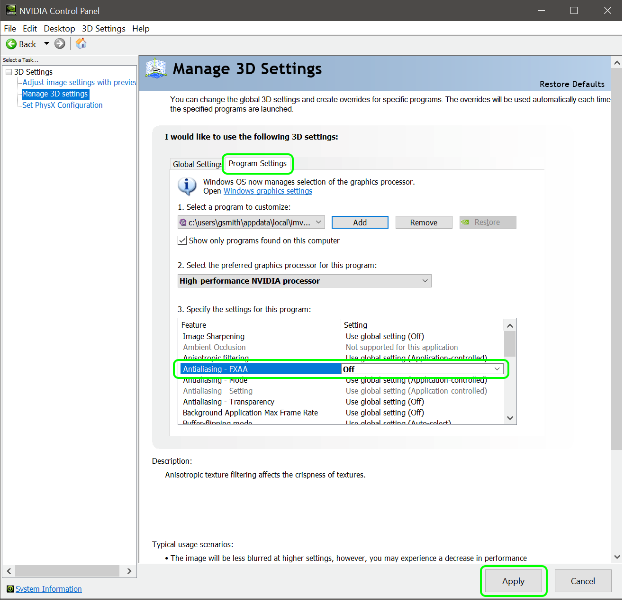Image resolution: width=622 pixels, height=601 pixels.
Task: Minimize the NVIDIA Control Panel window
Action: pos(541,10)
